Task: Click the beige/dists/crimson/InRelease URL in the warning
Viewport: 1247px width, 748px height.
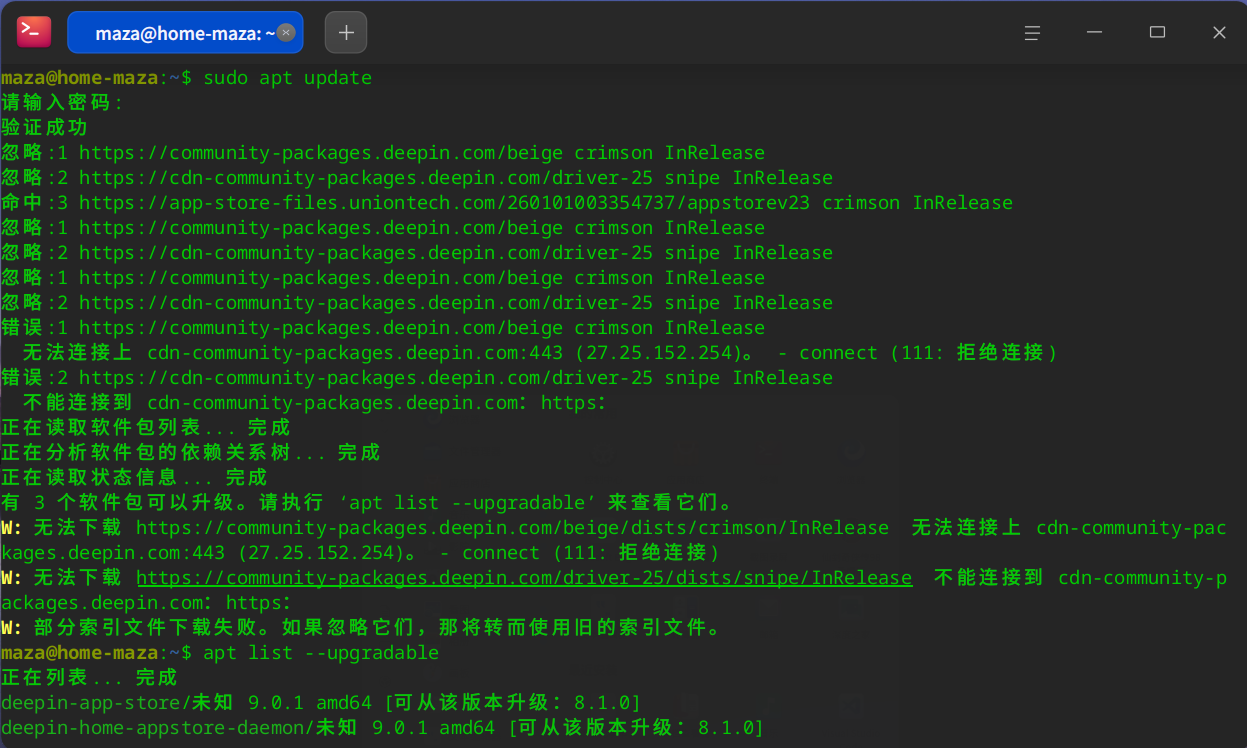Action: 512,528
